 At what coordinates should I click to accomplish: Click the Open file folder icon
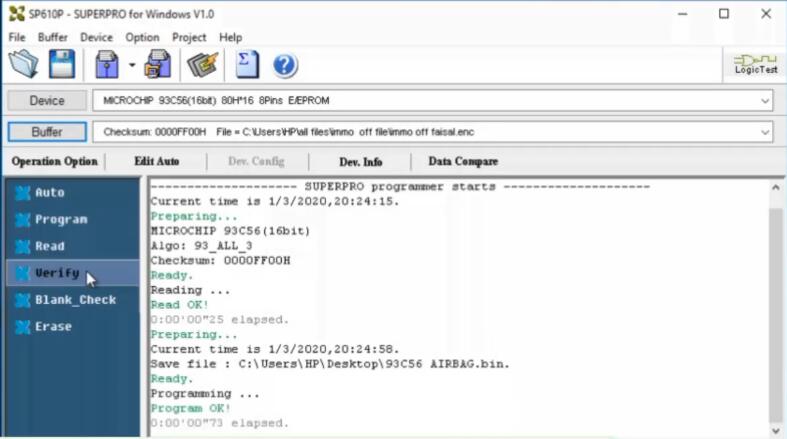[x=24, y=64]
